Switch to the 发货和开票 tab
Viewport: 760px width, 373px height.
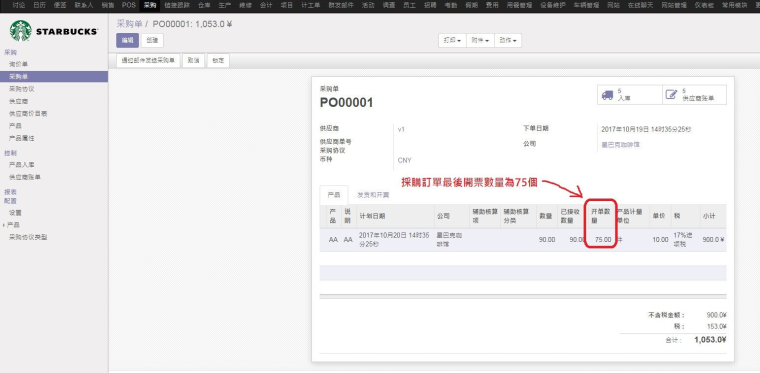coord(373,195)
